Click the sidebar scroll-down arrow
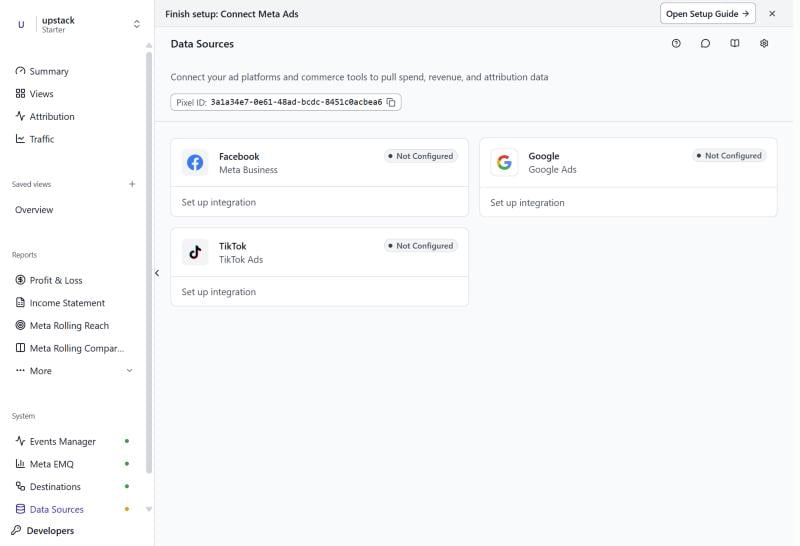This screenshot has width=800, height=546. (x=149, y=509)
